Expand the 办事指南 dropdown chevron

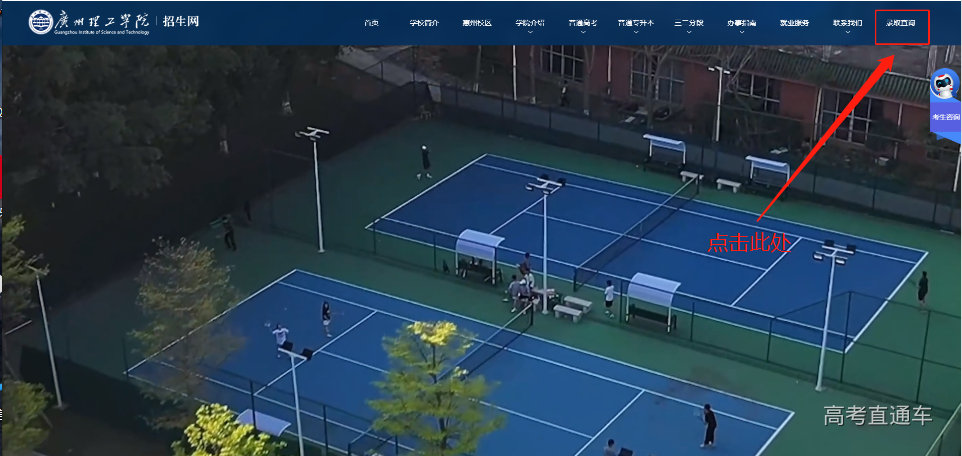pos(741,31)
